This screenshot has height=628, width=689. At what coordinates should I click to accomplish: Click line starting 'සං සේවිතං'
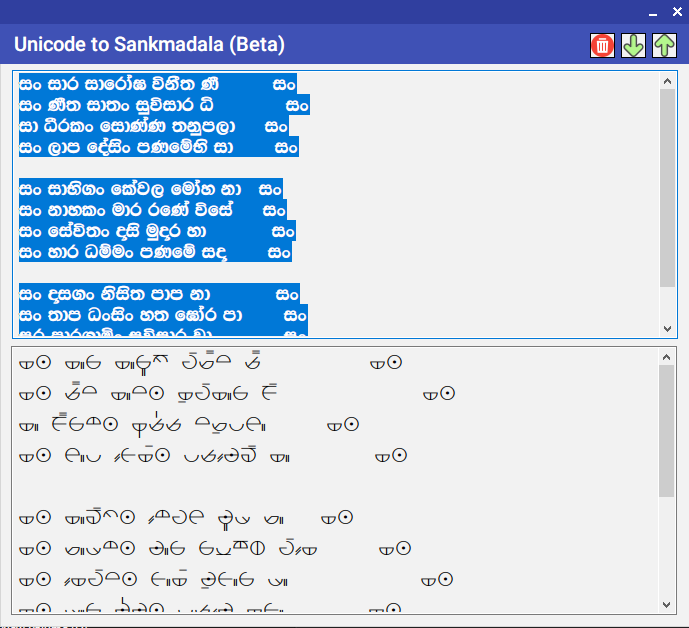tap(157, 231)
